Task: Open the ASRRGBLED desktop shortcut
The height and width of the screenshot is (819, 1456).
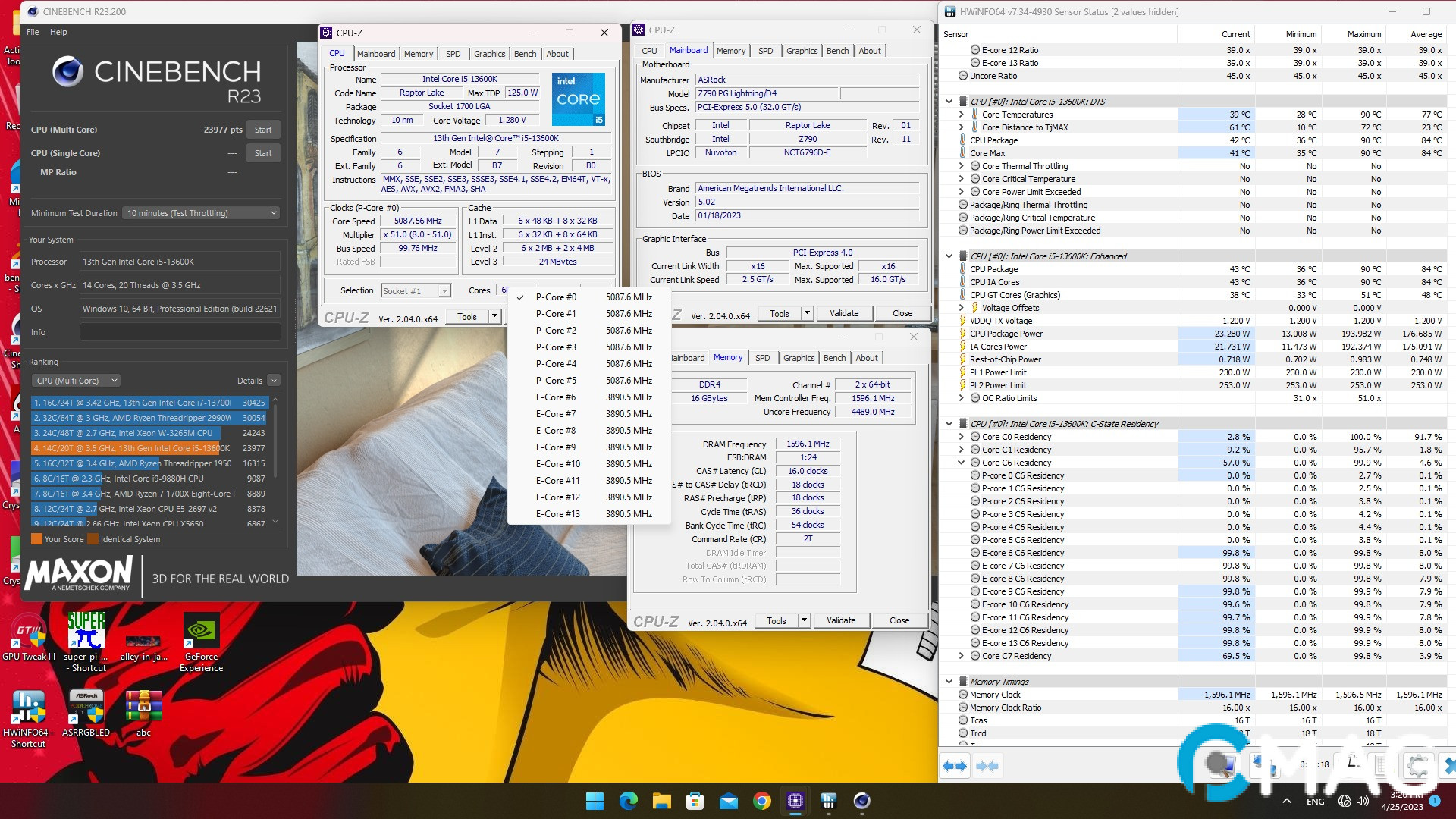Action: pos(86,708)
